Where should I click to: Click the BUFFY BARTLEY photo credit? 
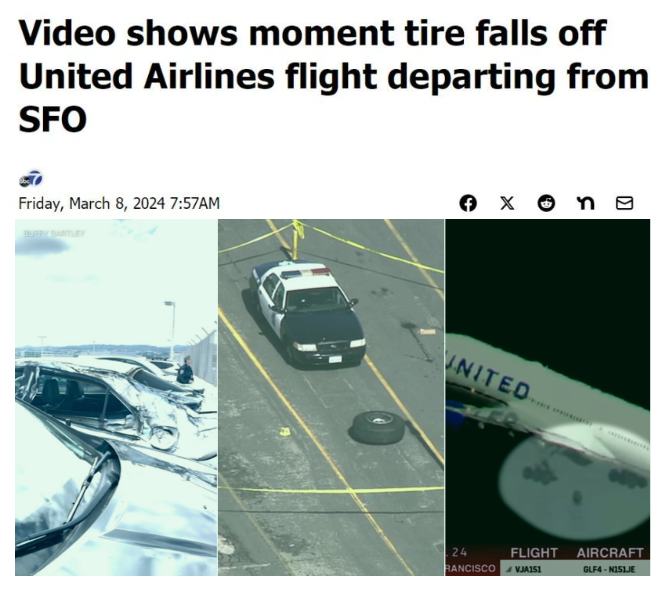[54, 233]
